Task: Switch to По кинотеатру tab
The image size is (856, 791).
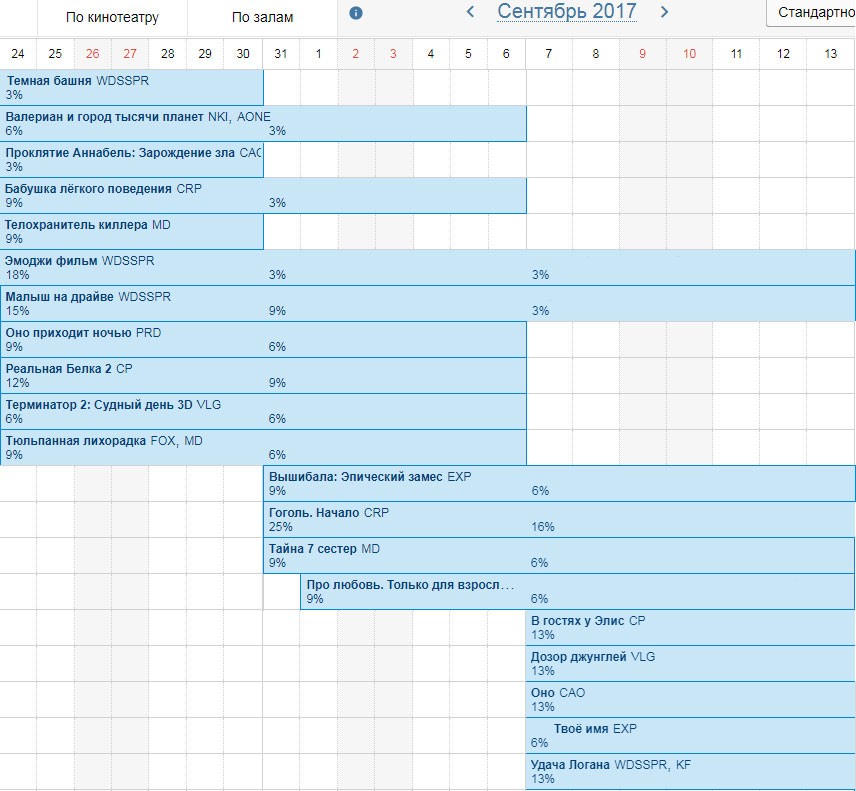Action: [x=112, y=17]
